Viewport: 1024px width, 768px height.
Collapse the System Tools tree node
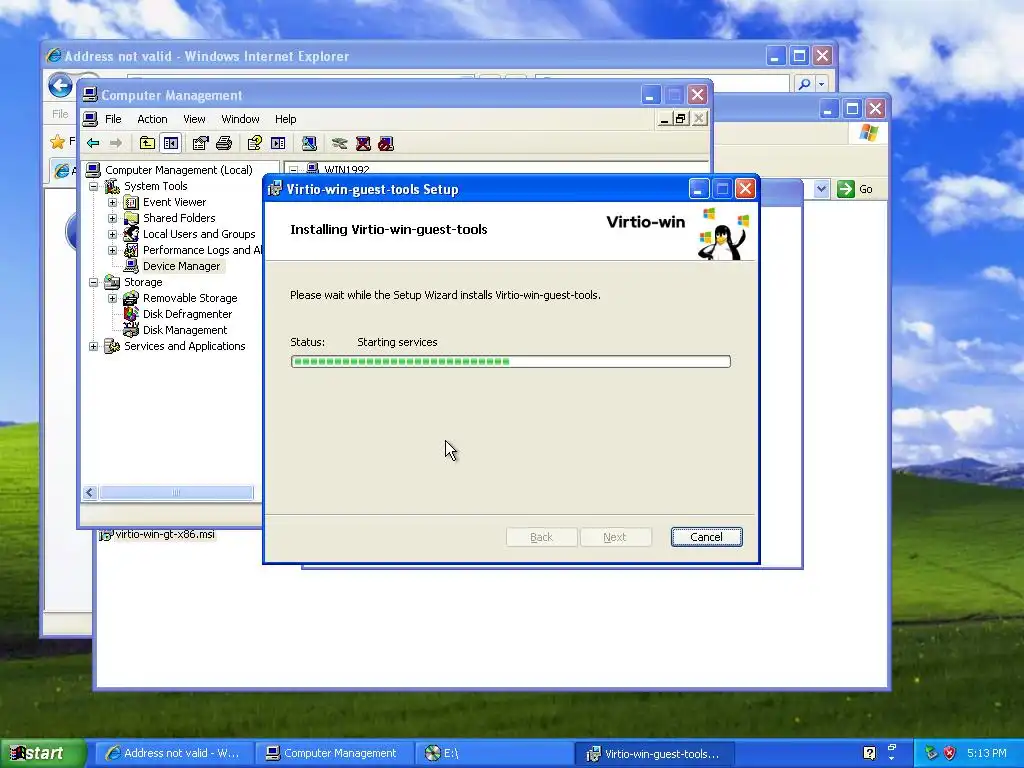(93, 186)
